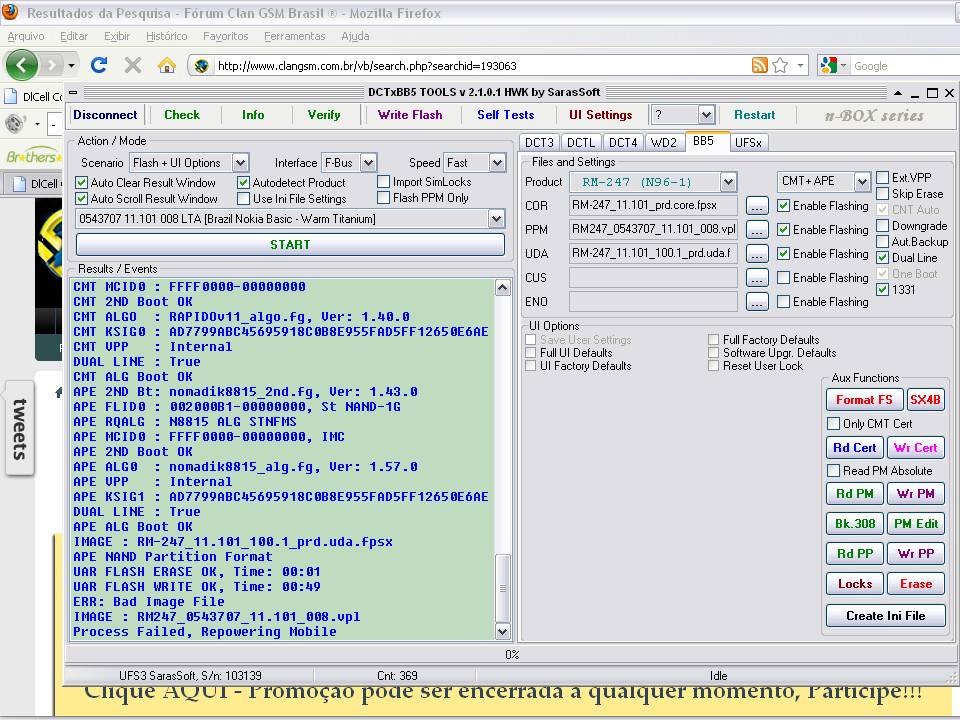The image size is (960, 720).
Task: Open the back history dropdown arrow
Action: (72, 65)
